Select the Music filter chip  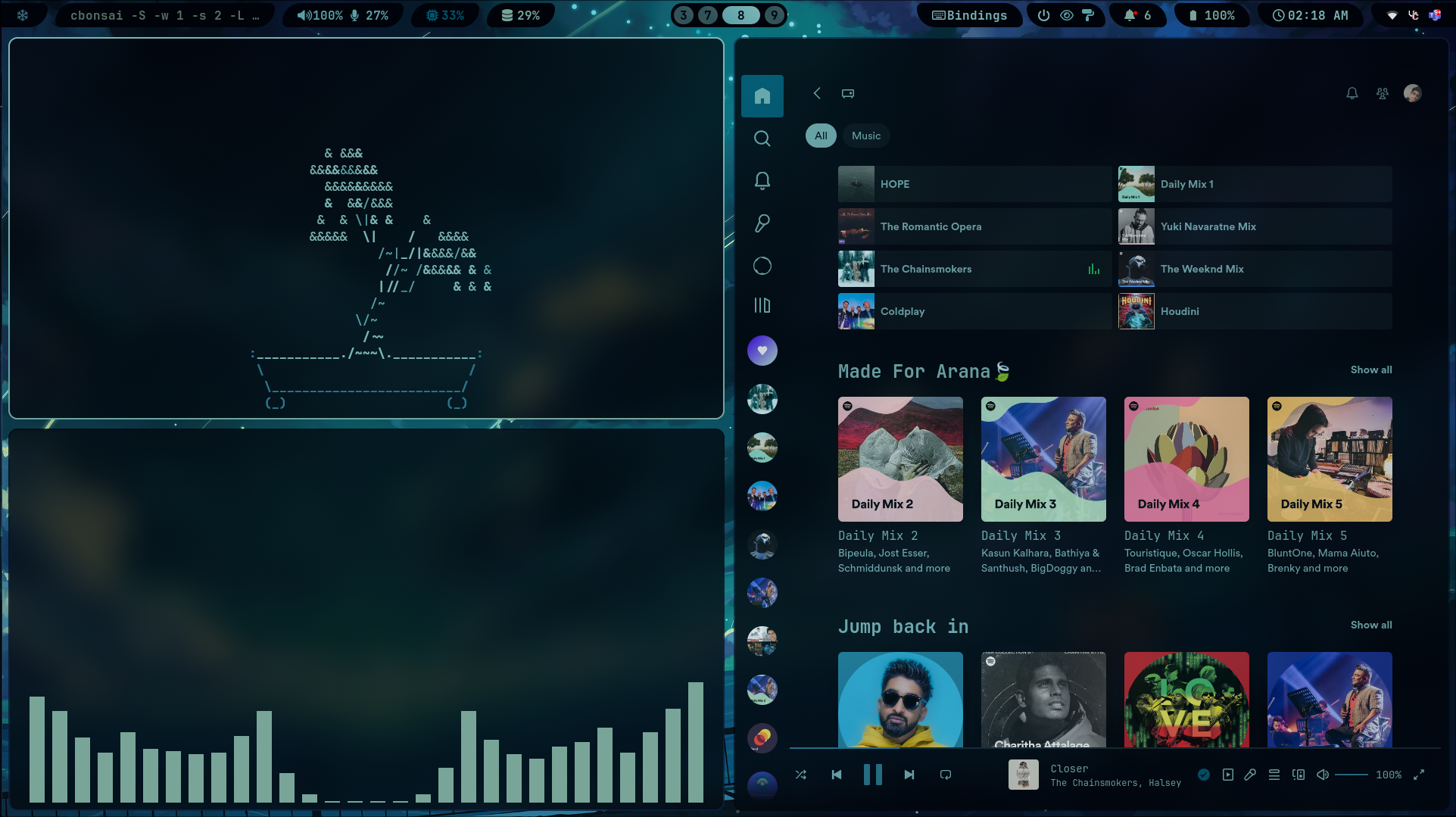pyautogui.click(x=866, y=136)
